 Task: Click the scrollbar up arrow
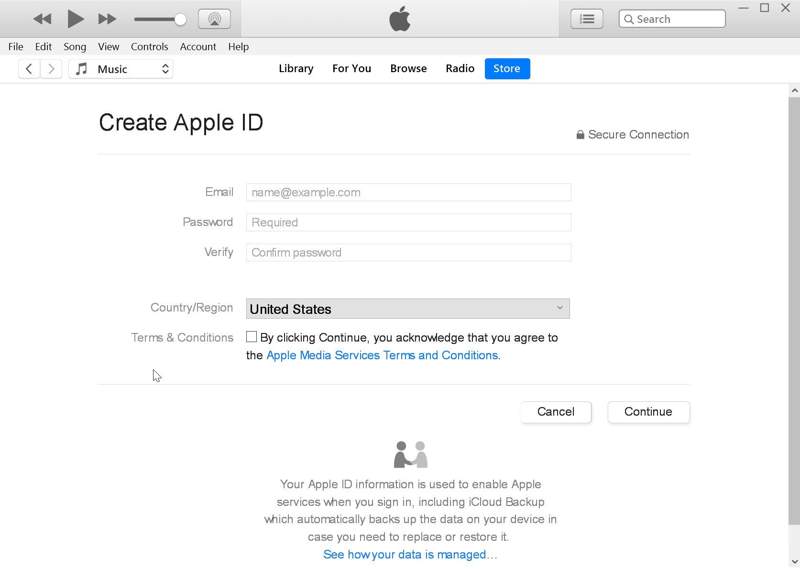(794, 91)
